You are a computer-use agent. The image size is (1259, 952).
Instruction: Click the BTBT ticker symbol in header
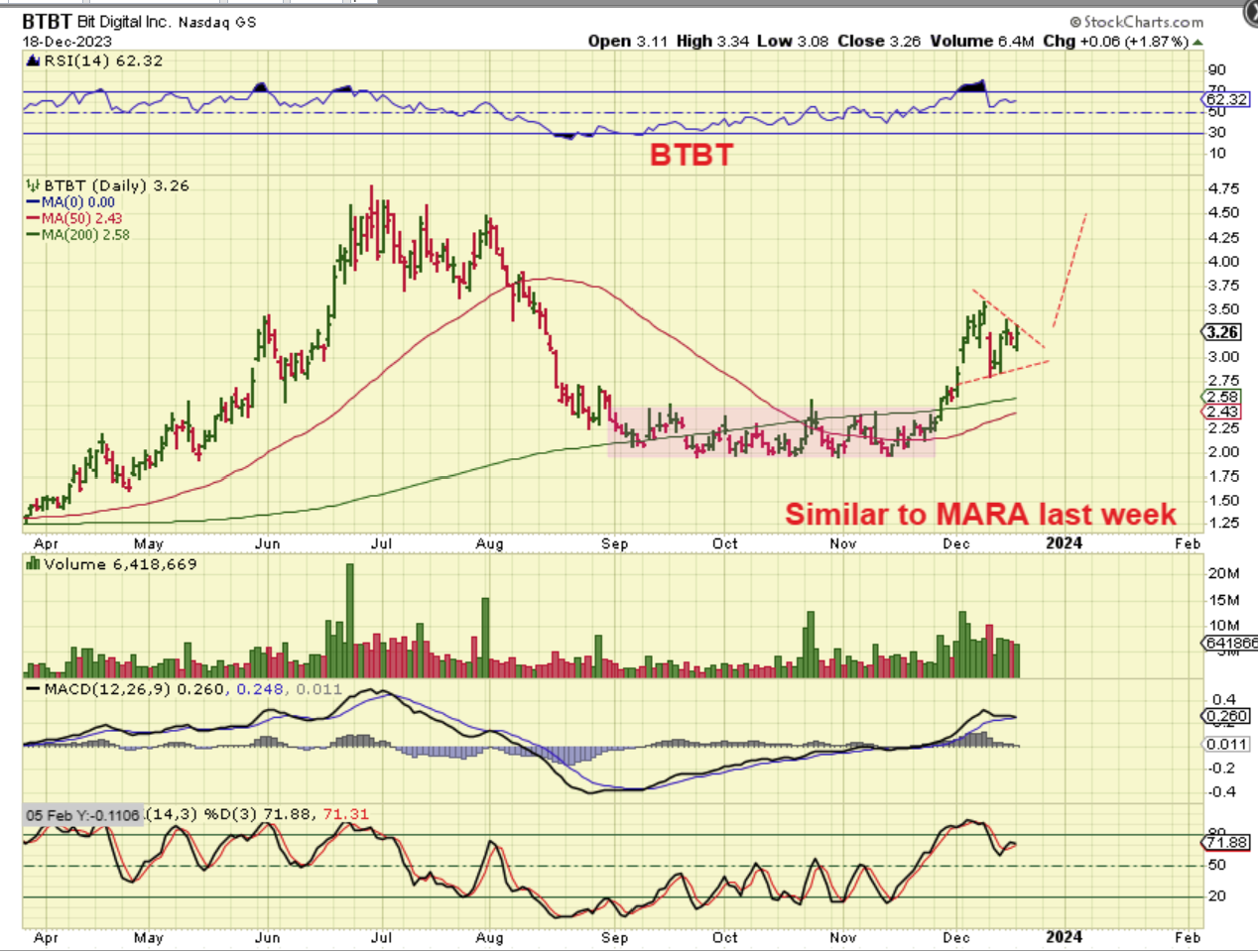point(48,22)
